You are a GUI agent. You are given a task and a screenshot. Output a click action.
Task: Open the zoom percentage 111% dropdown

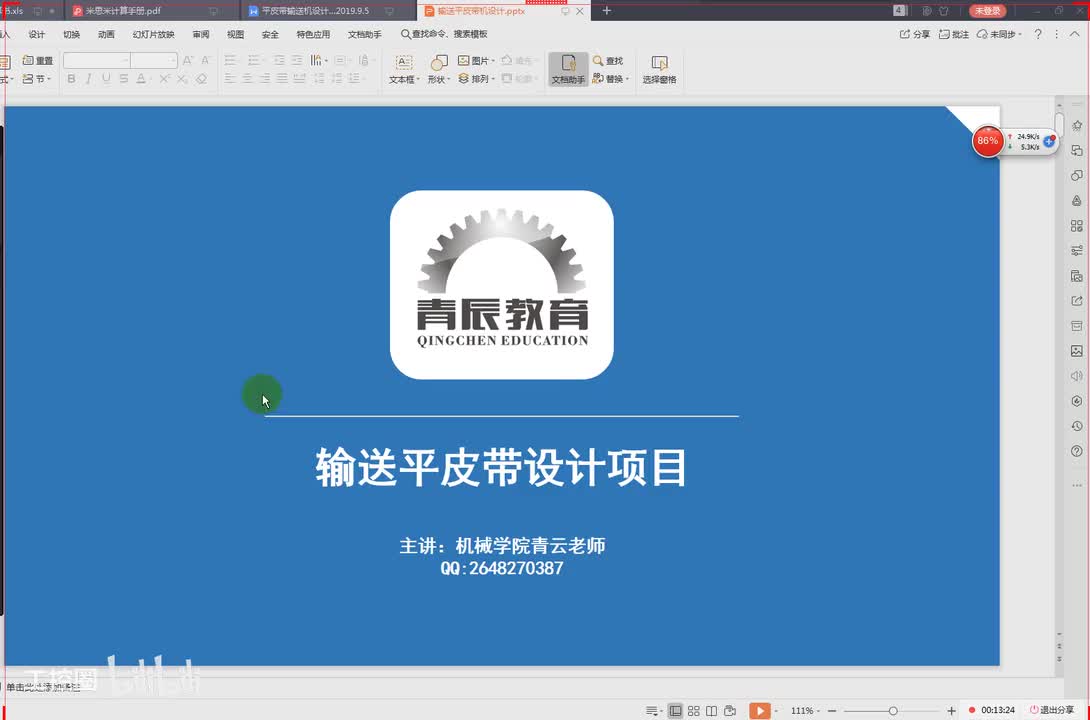coord(804,711)
